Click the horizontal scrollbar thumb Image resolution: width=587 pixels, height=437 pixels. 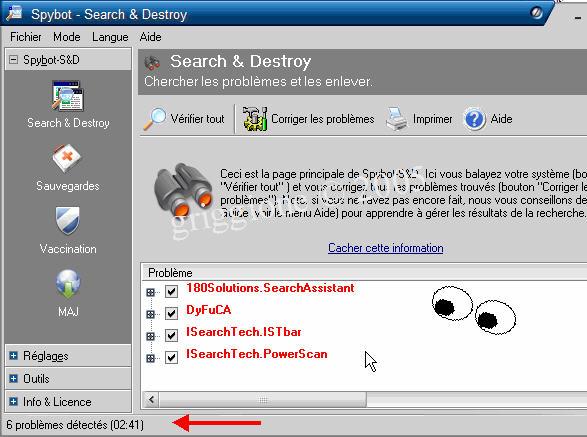point(263,400)
